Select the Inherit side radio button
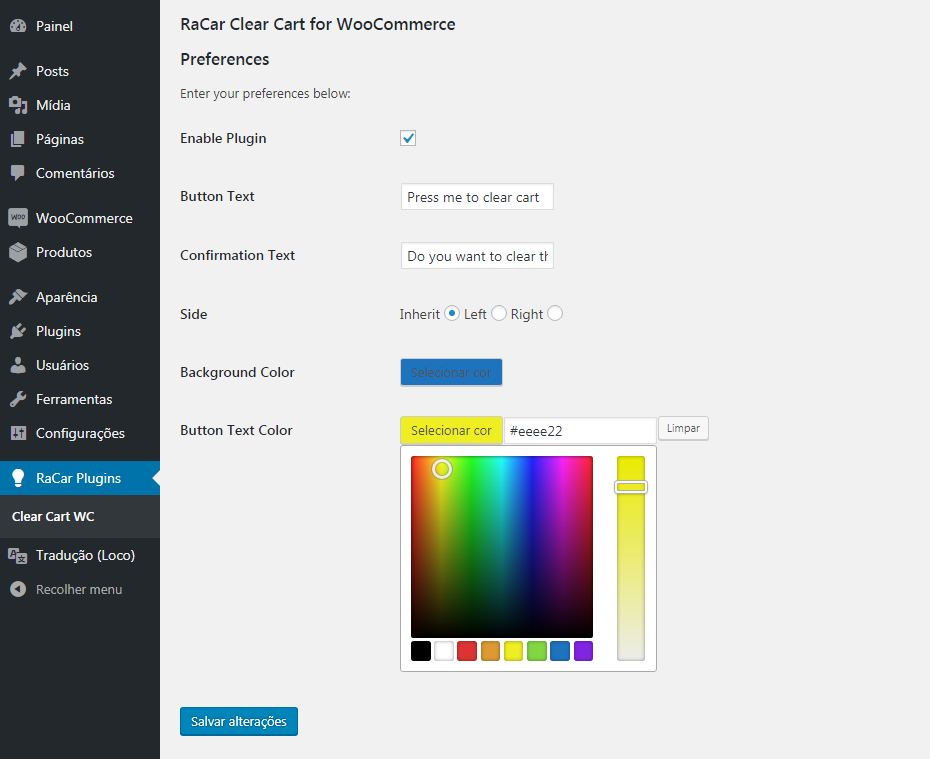Viewport: 930px width, 759px height. [451, 313]
